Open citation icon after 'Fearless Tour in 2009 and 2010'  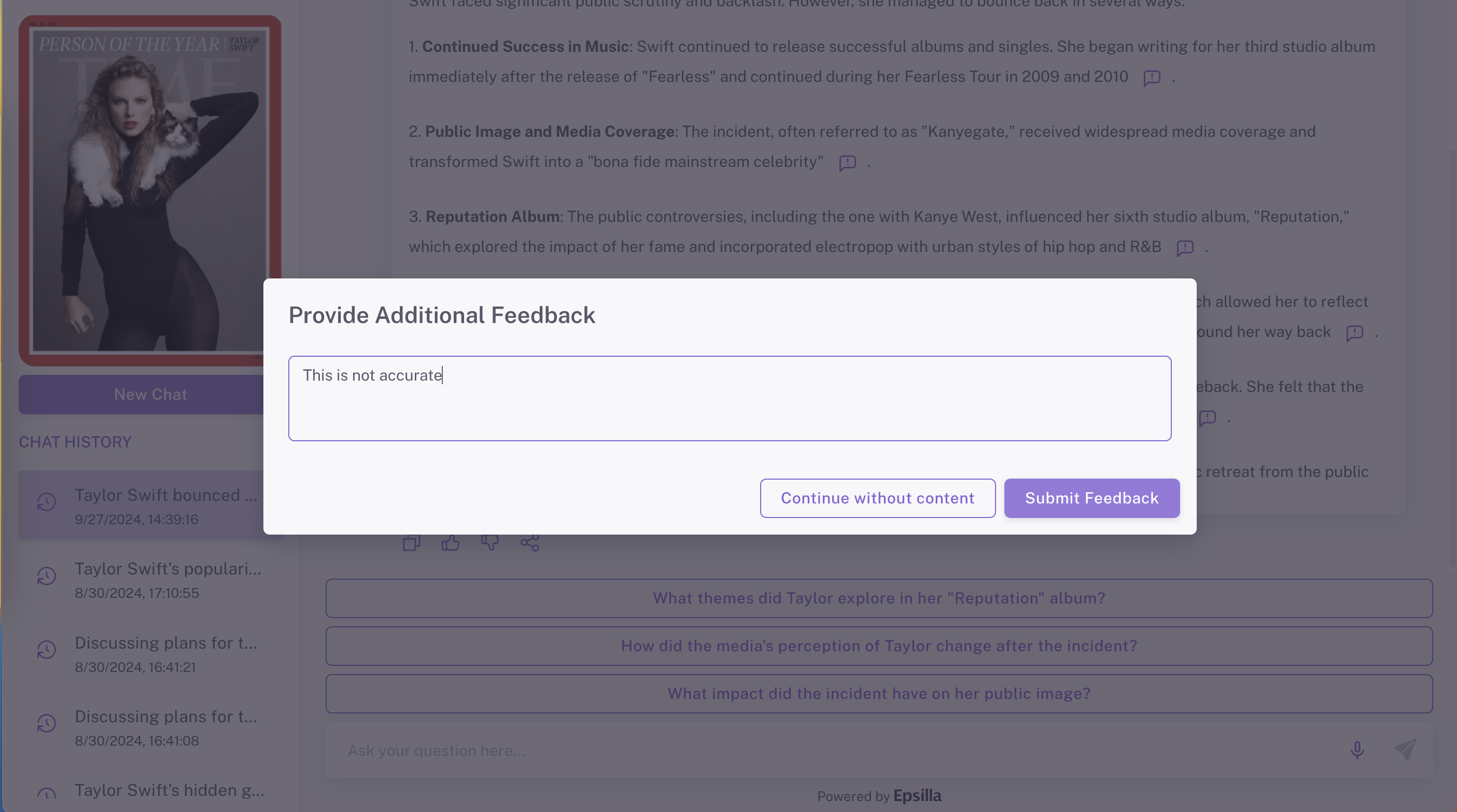1152,77
